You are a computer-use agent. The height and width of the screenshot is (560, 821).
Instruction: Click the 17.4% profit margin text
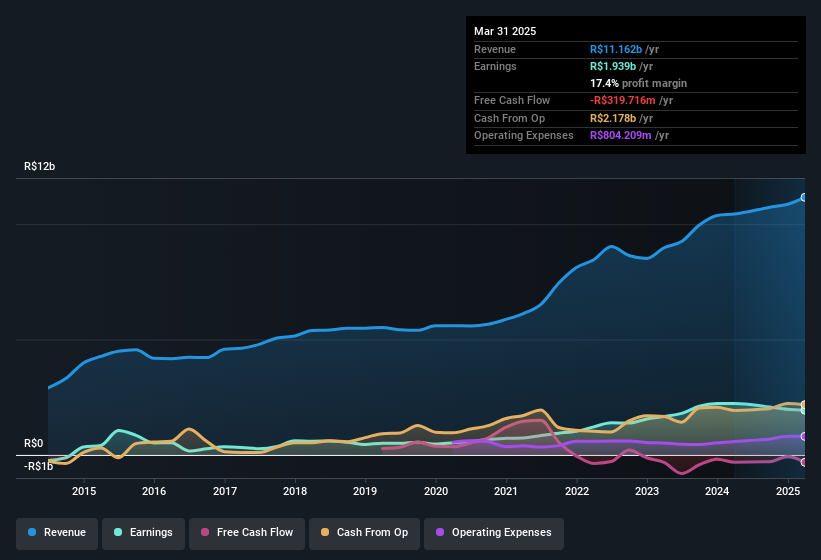coord(638,83)
